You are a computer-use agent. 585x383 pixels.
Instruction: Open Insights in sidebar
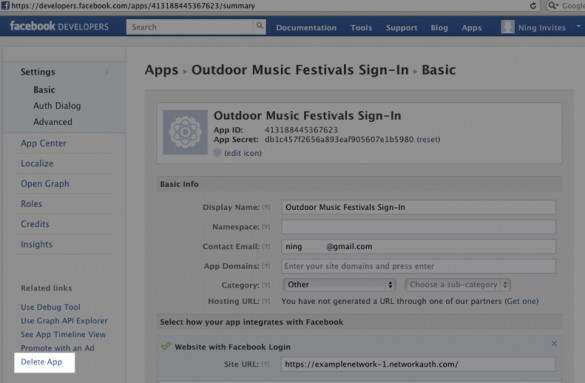click(36, 244)
